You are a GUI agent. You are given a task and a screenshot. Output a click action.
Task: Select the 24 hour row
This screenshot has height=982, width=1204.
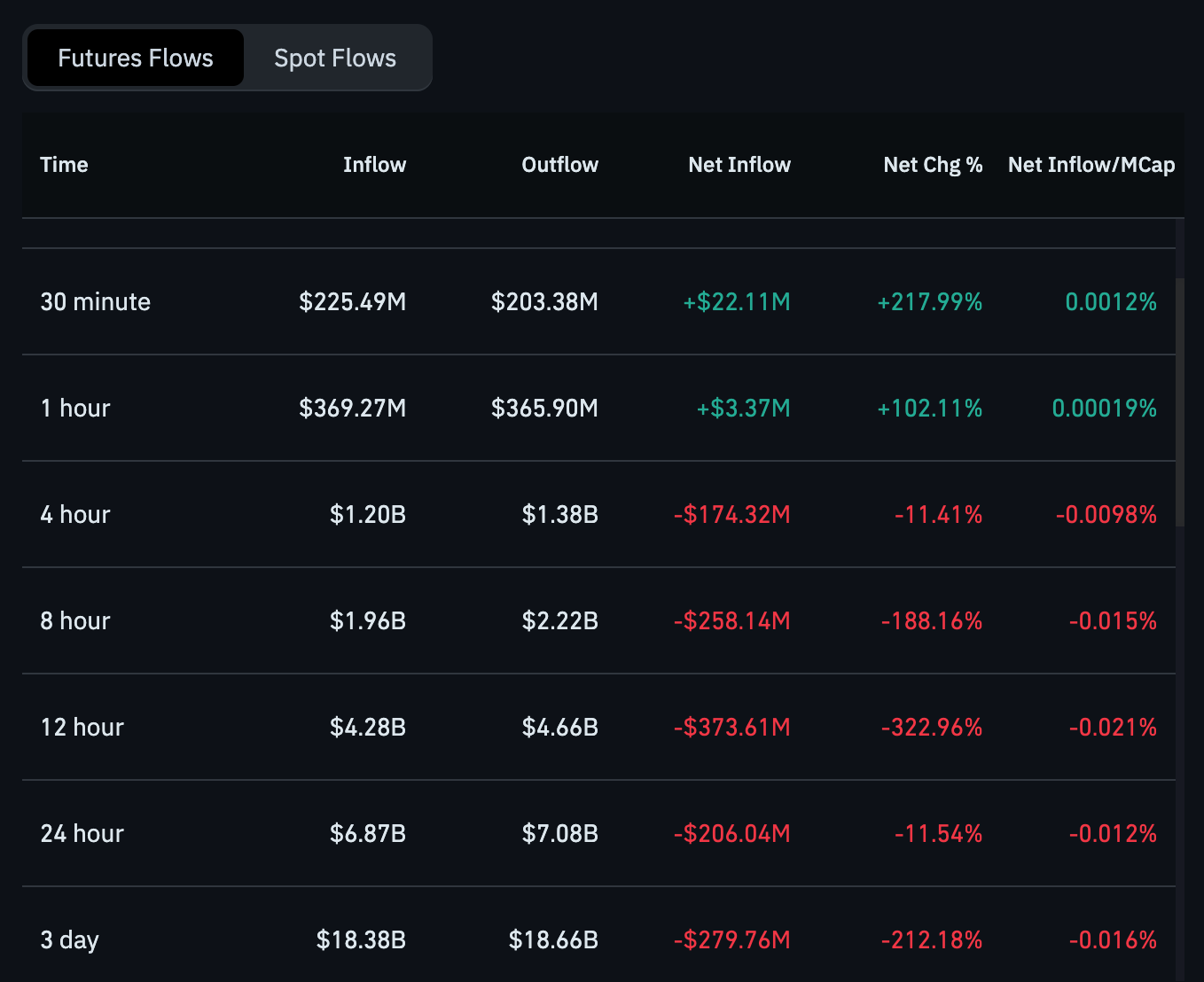click(x=82, y=833)
